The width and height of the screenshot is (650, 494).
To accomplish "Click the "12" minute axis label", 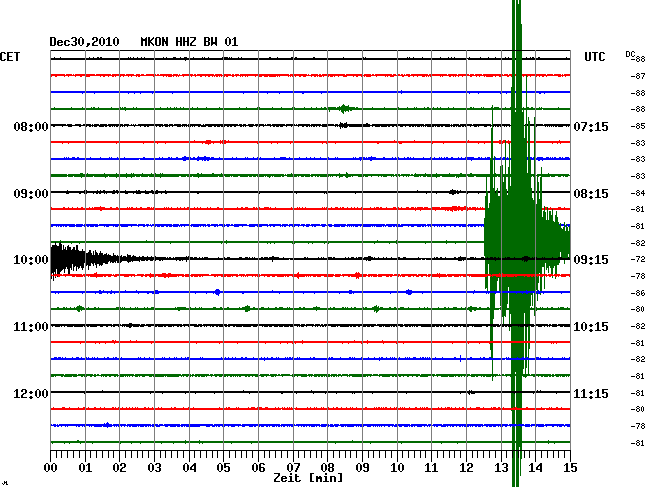I will [x=466, y=468].
